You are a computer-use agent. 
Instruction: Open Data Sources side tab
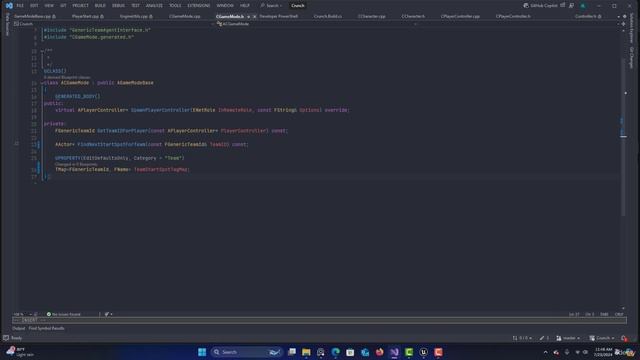(7, 24)
